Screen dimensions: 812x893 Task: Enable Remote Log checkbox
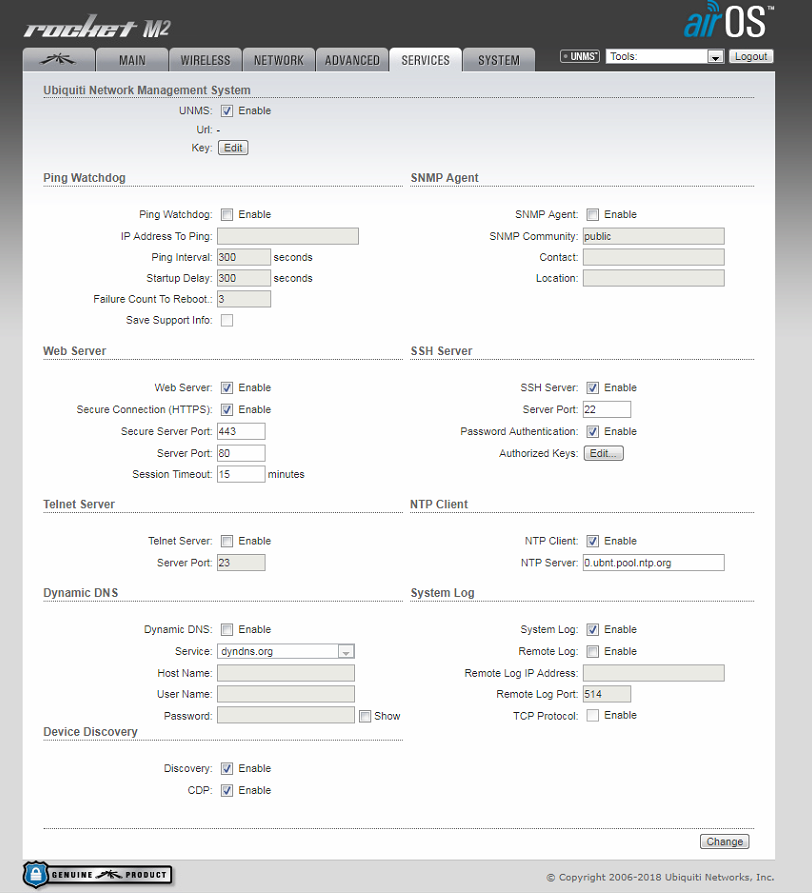[593, 651]
